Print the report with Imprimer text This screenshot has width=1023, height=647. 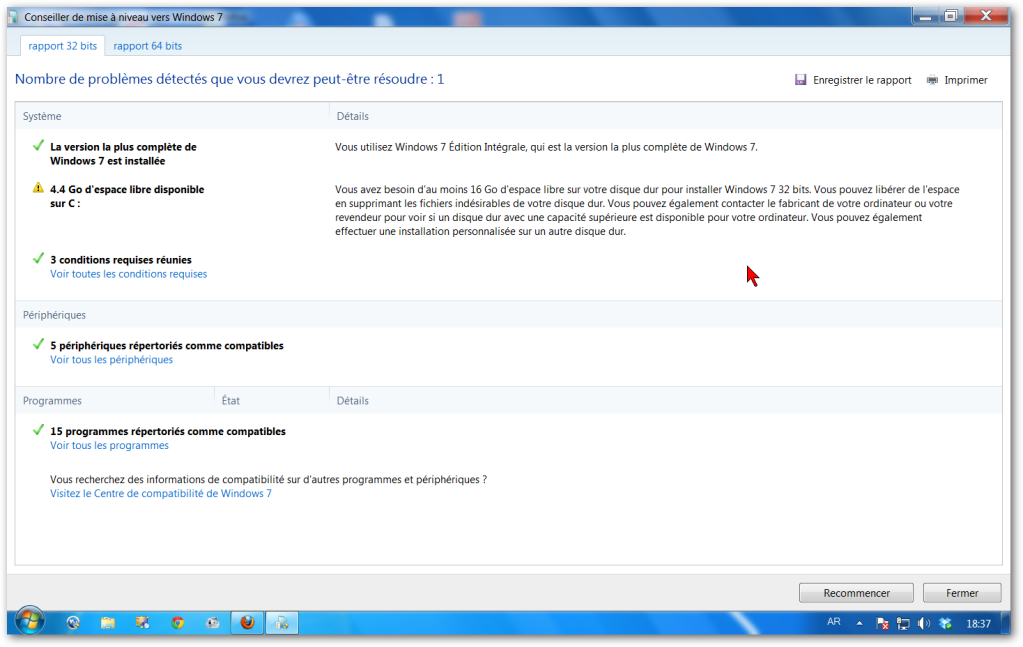[x=966, y=80]
